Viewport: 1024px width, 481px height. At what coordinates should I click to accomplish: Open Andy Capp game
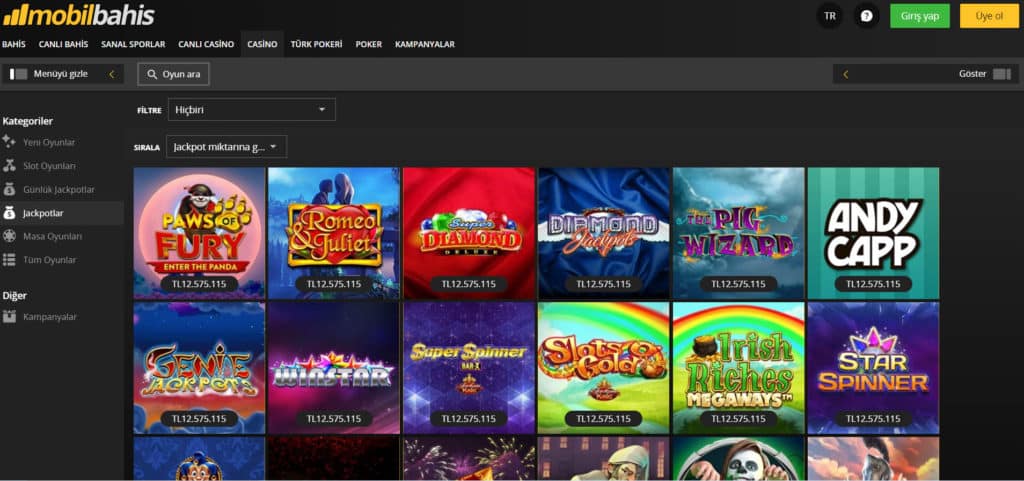point(873,233)
